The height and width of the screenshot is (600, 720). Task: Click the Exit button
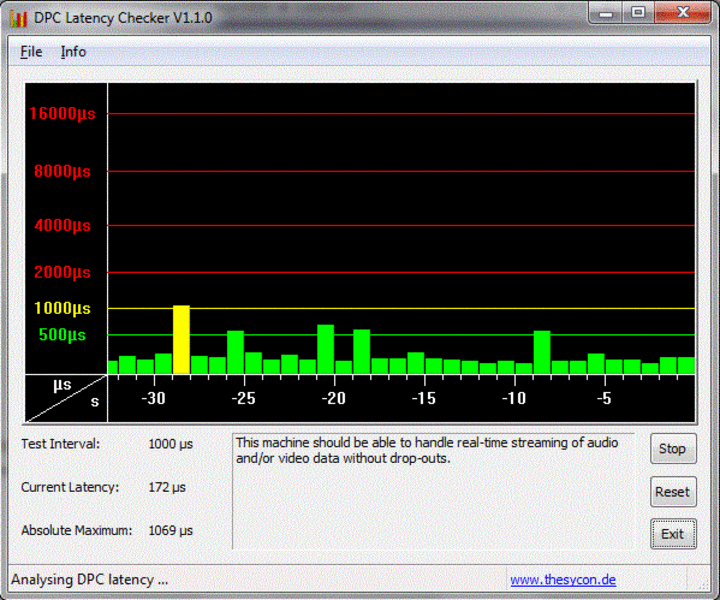point(673,534)
